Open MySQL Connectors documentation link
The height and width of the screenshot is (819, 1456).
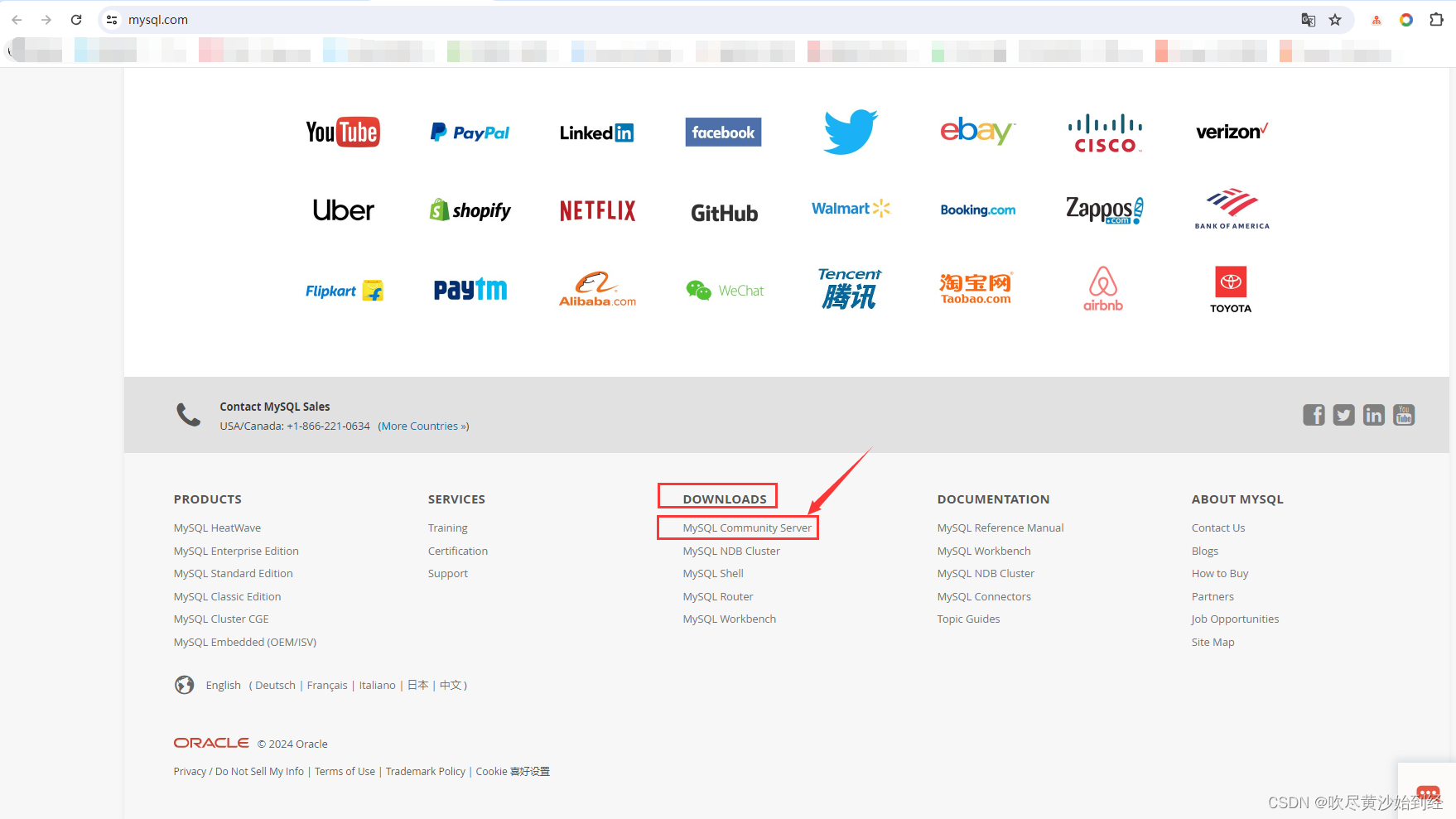click(x=984, y=596)
